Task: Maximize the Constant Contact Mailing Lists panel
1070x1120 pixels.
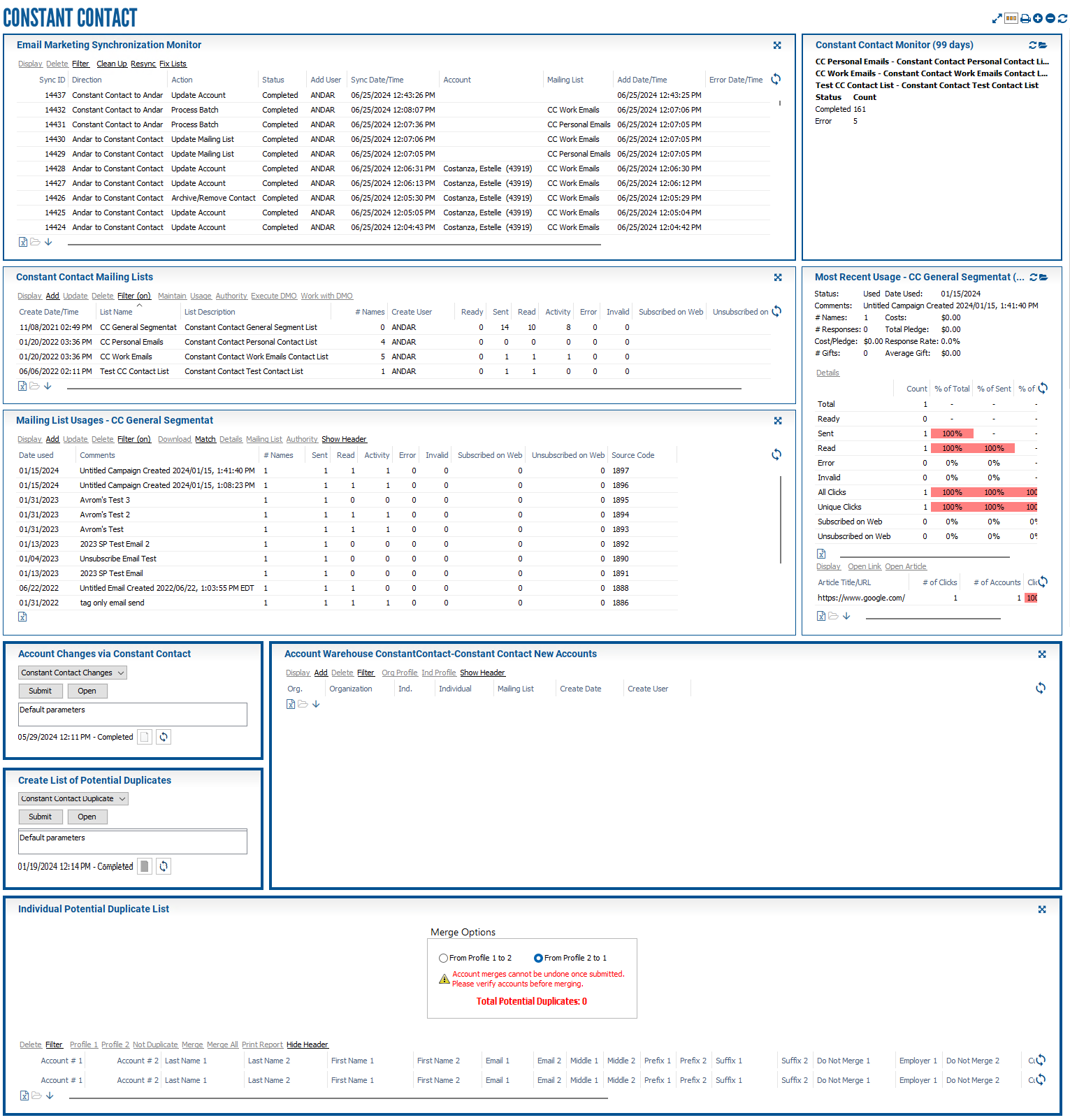Action: (x=778, y=278)
